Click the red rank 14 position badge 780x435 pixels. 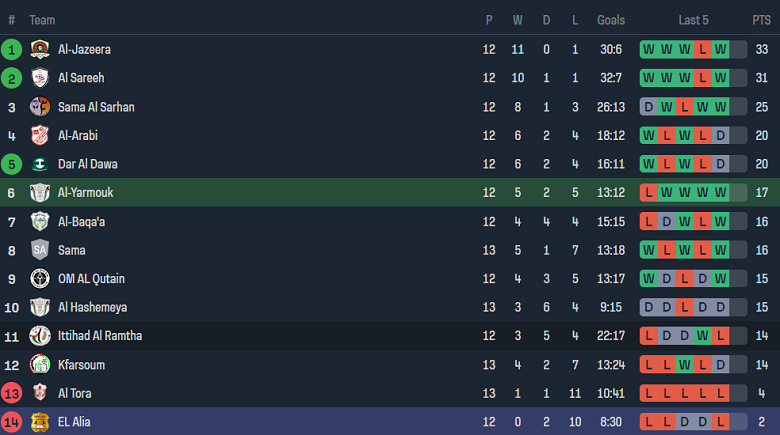point(12,422)
